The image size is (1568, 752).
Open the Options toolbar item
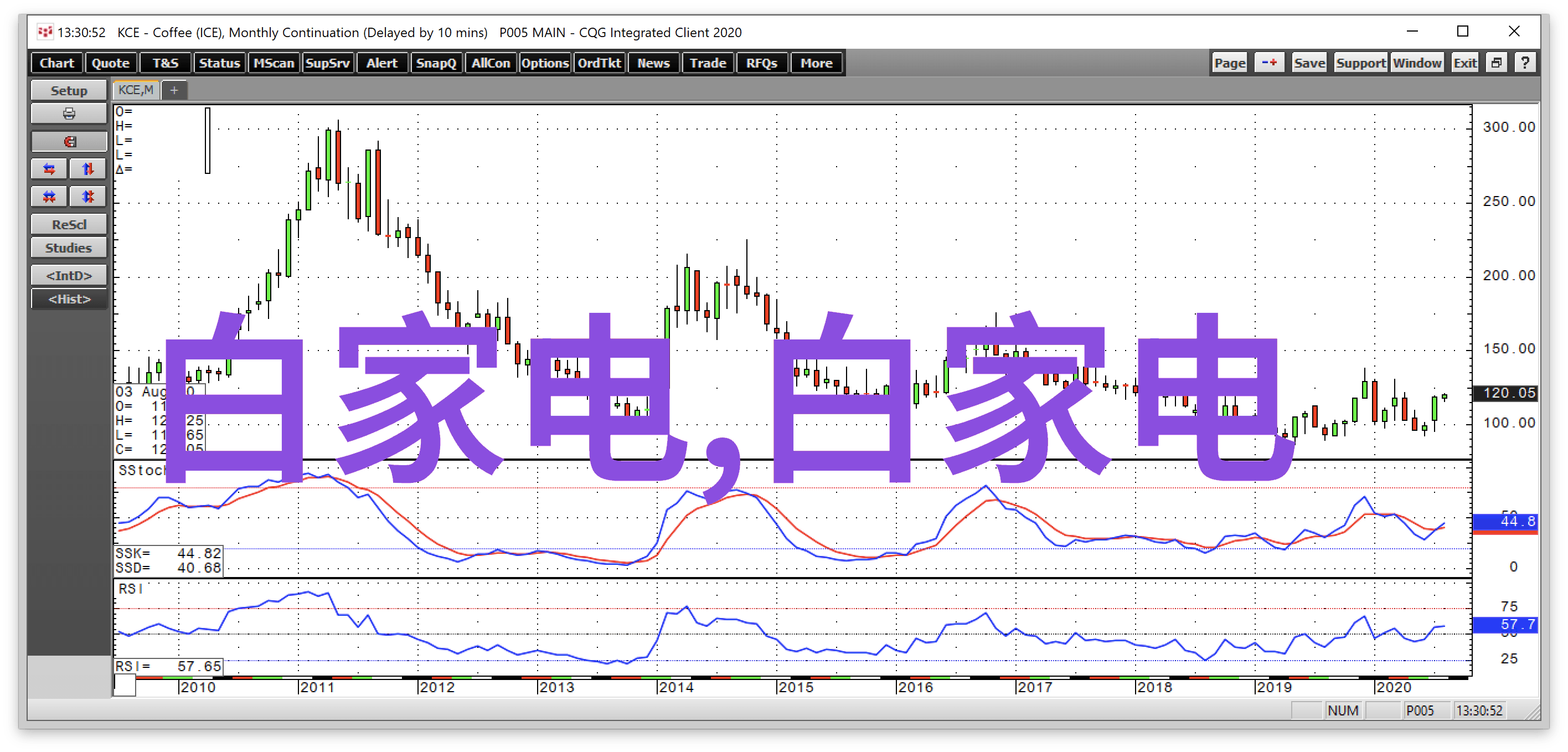pos(545,63)
